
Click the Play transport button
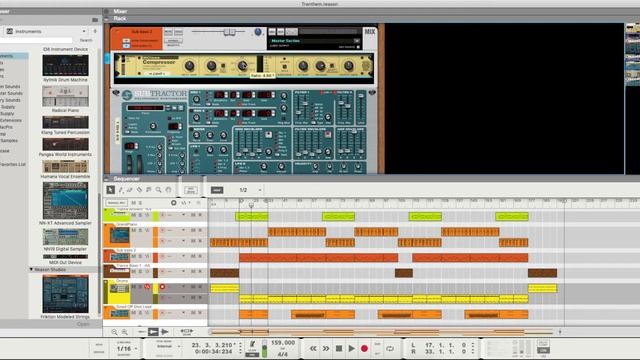(351, 349)
